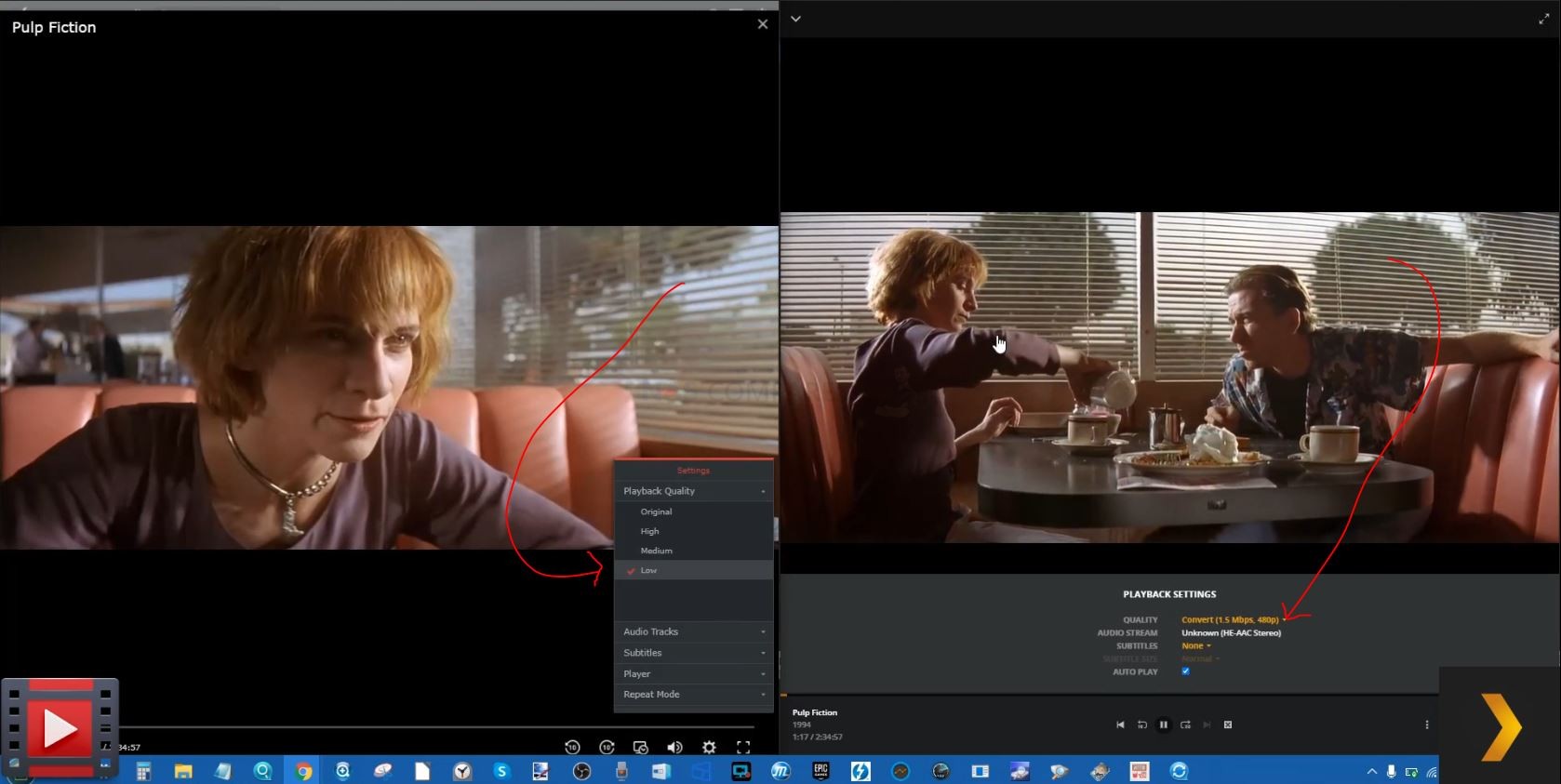This screenshot has height=784, width=1561.
Task: Skip to previous item in Plex
Action: coord(1120,724)
